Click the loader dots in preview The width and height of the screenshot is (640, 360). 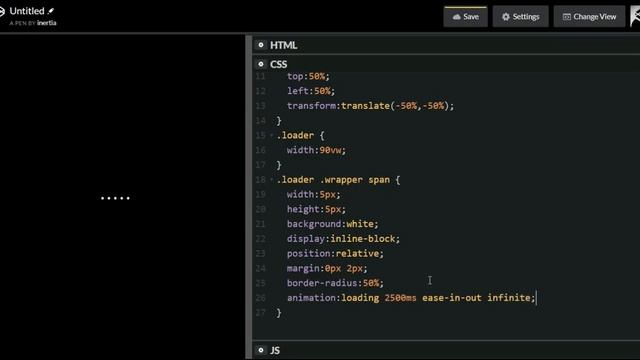[116, 198]
